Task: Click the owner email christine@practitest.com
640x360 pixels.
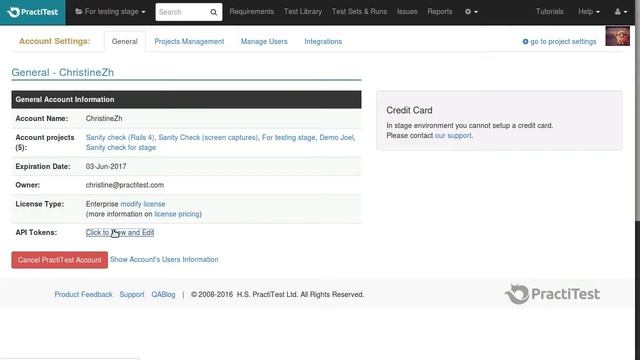Action: [125, 185]
